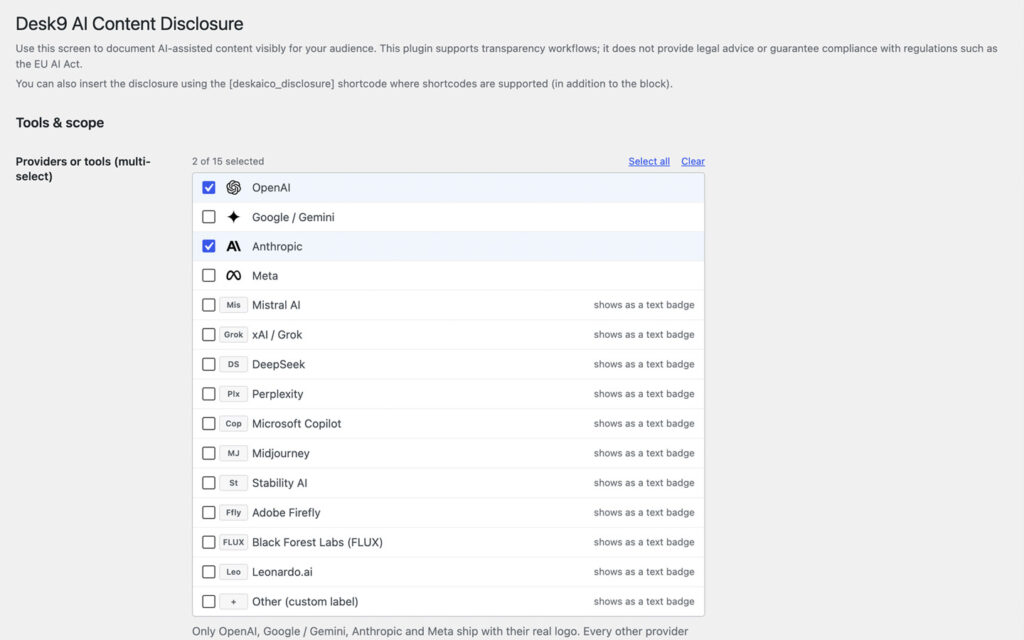Tick the Meta checkbox
The width and height of the screenshot is (1024, 640).
(x=208, y=276)
